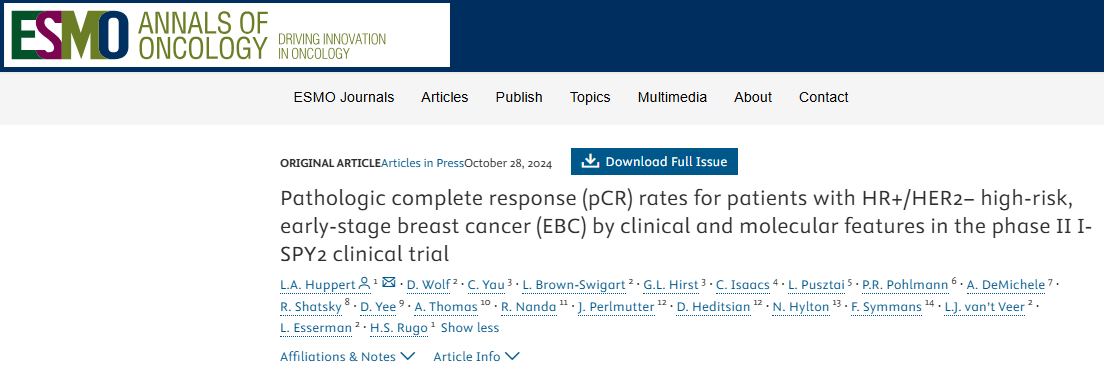Open the About menu item
The image size is (1104, 370).
(x=753, y=98)
